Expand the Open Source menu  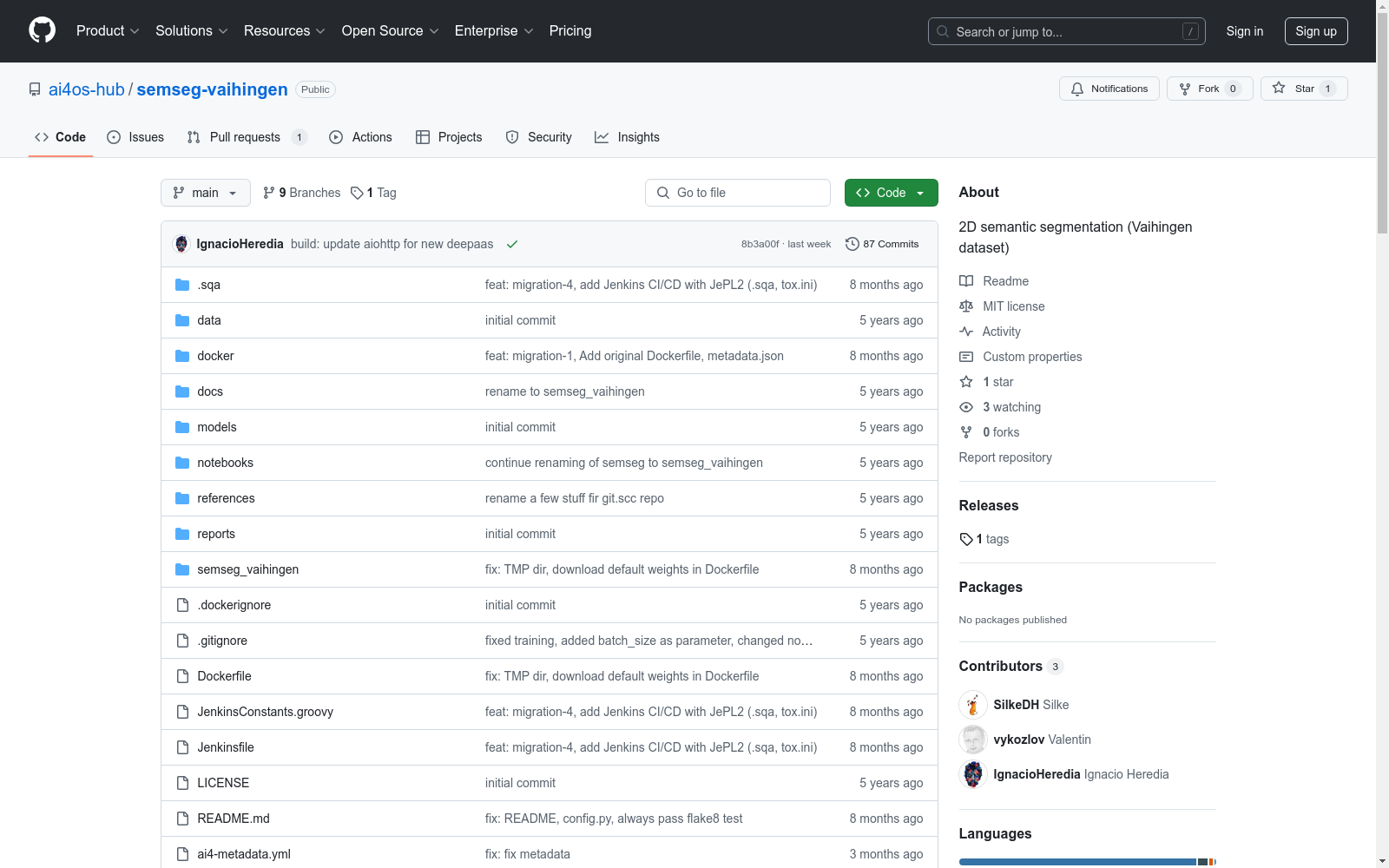[391, 31]
